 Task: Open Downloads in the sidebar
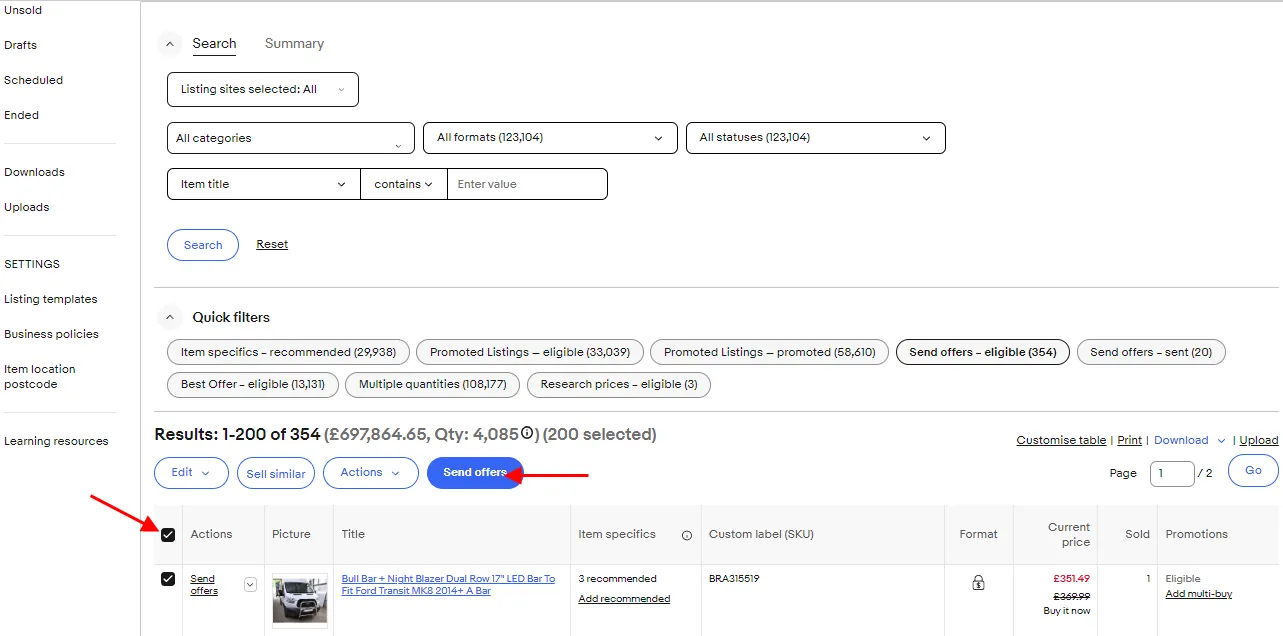pyautogui.click(x=34, y=172)
